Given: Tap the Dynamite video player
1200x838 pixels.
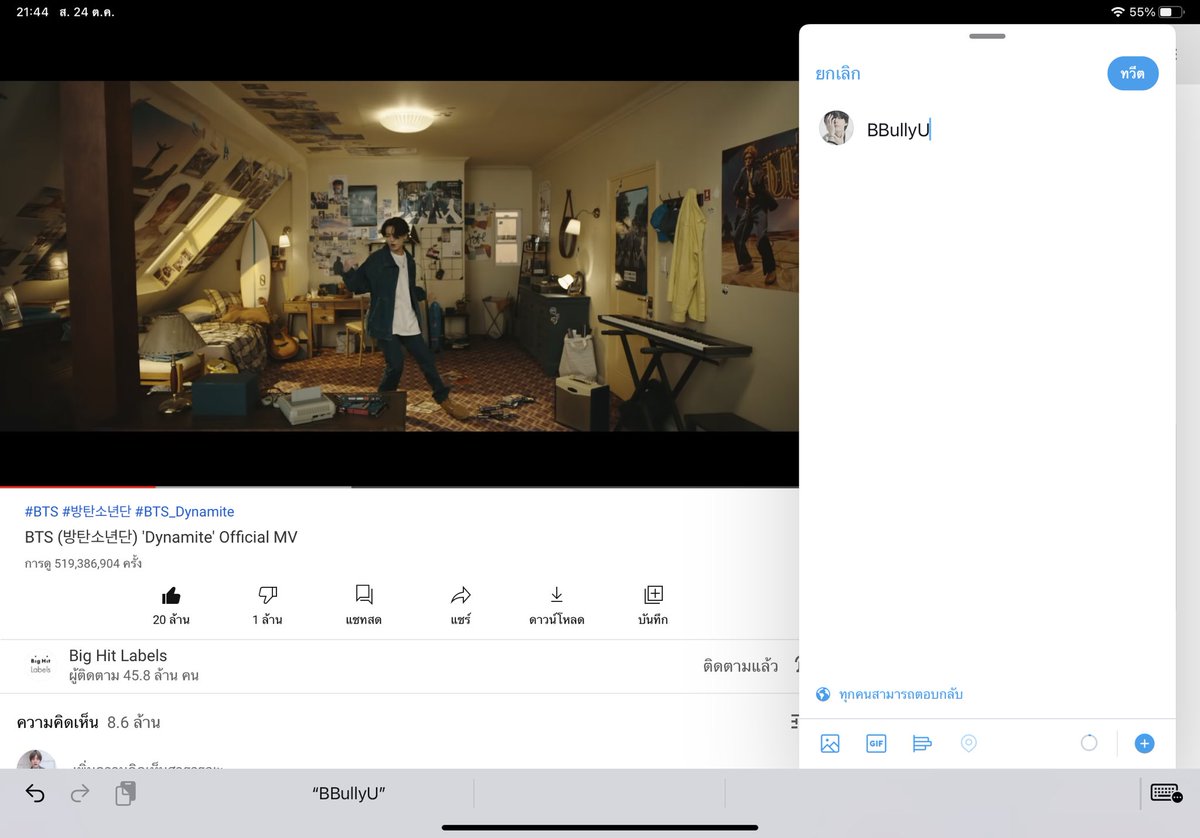Looking at the screenshot, I should tap(400, 256).
